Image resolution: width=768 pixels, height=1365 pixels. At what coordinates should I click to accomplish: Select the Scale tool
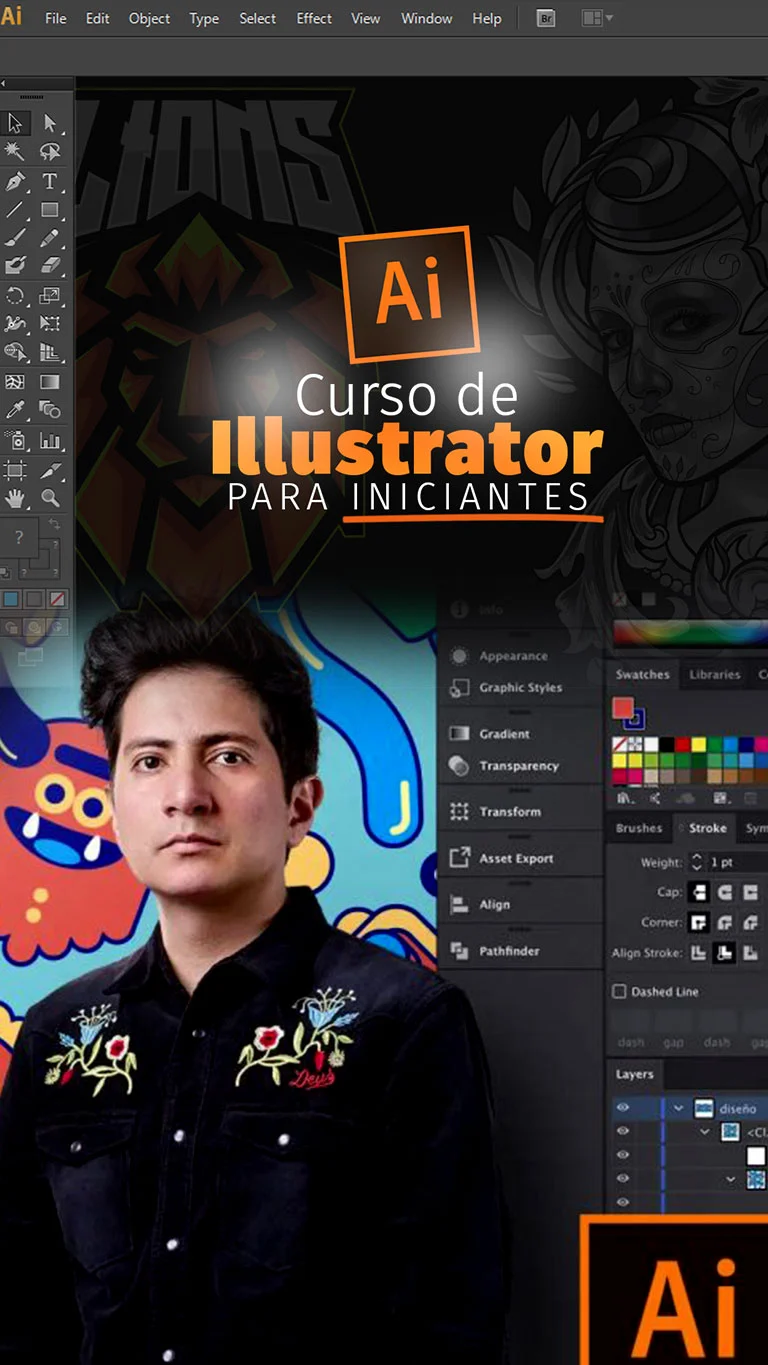pyautogui.click(x=50, y=295)
